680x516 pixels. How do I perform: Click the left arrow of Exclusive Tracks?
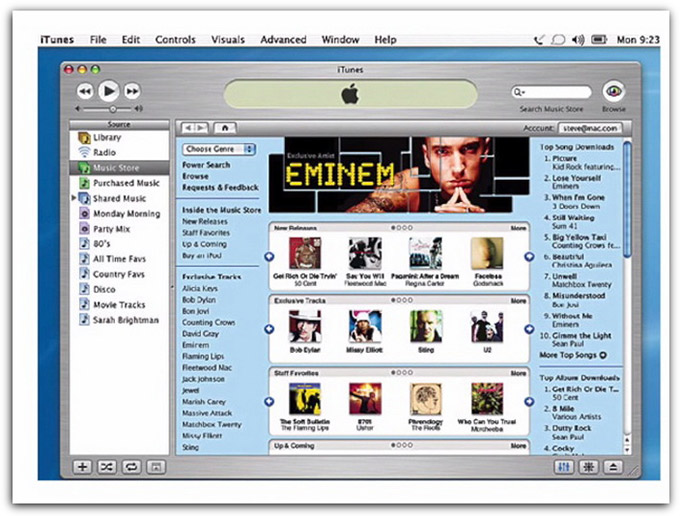pos(269,329)
